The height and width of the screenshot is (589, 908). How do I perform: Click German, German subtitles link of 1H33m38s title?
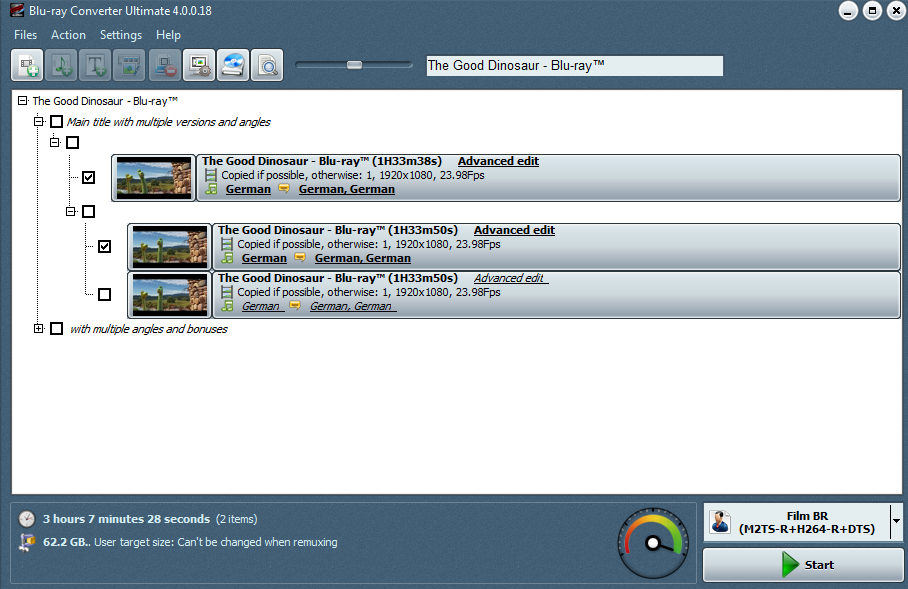(x=346, y=189)
